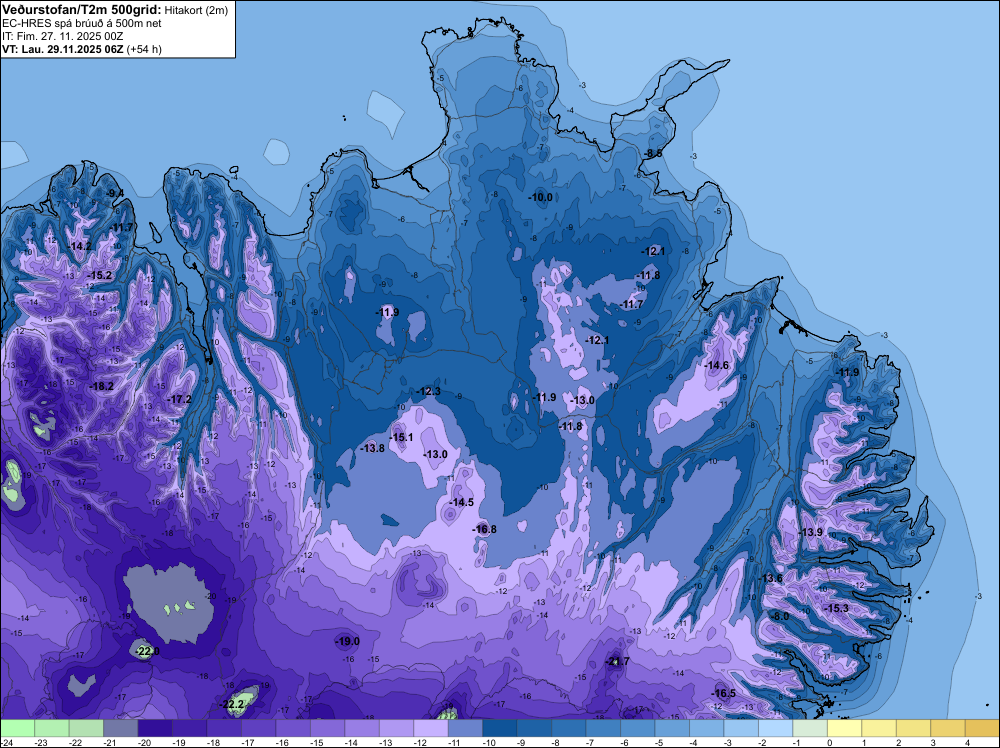The height and width of the screenshot is (748, 1000).
Task: Select the -16.5 temperature value
Action: pyautogui.click(x=723, y=693)
